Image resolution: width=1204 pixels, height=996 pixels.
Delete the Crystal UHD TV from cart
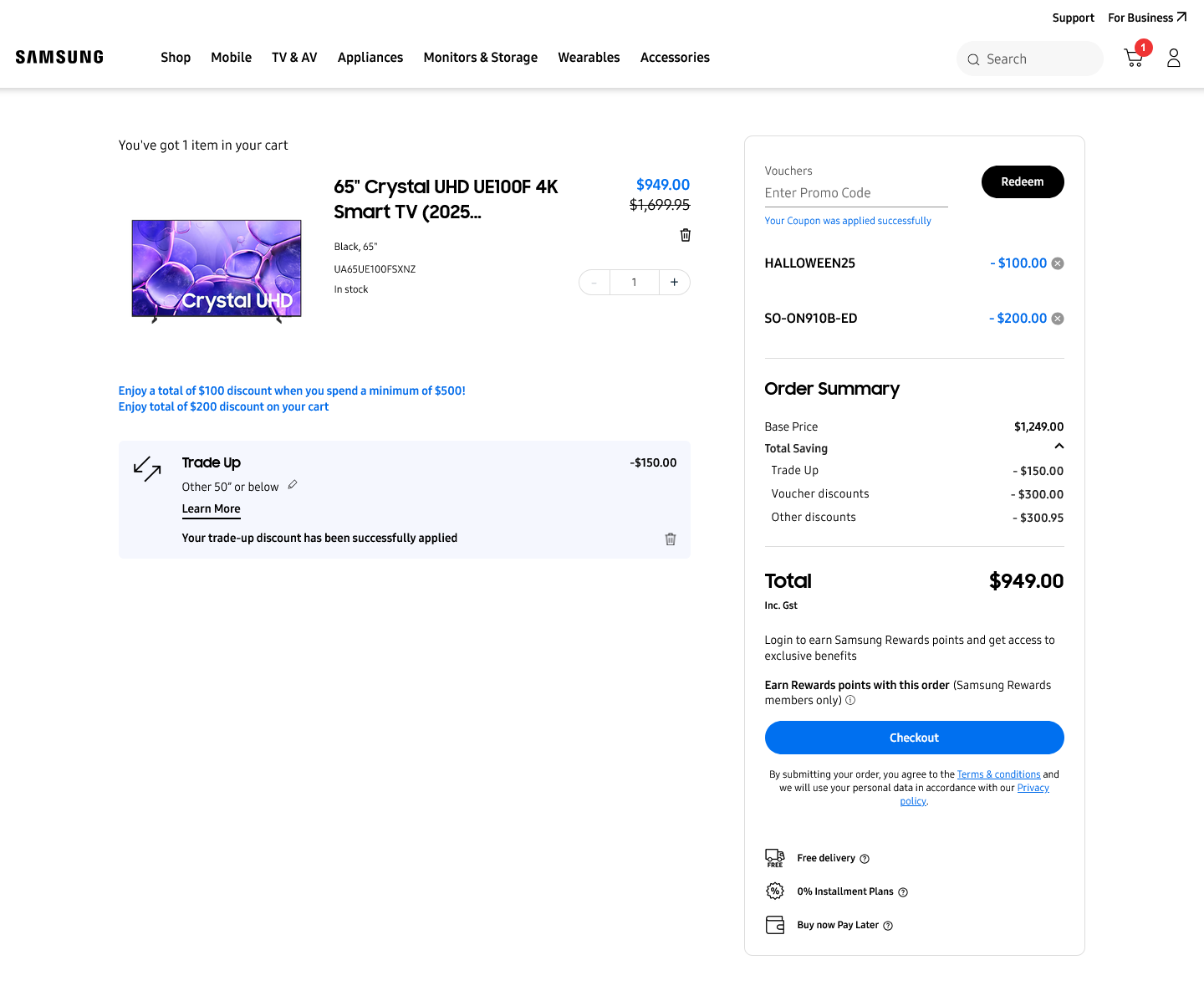(686, 235)
